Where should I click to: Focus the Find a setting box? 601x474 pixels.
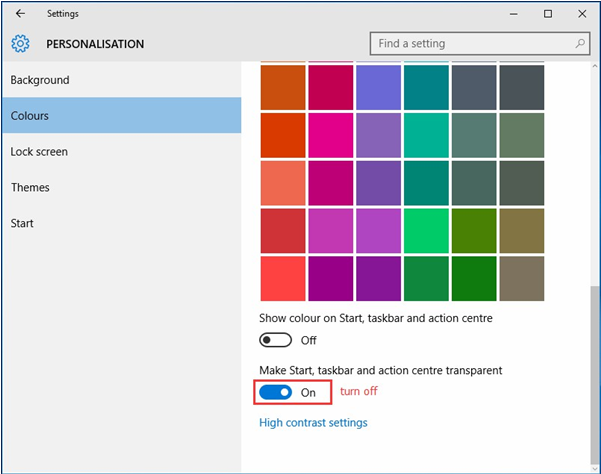(x=480, y=43)
